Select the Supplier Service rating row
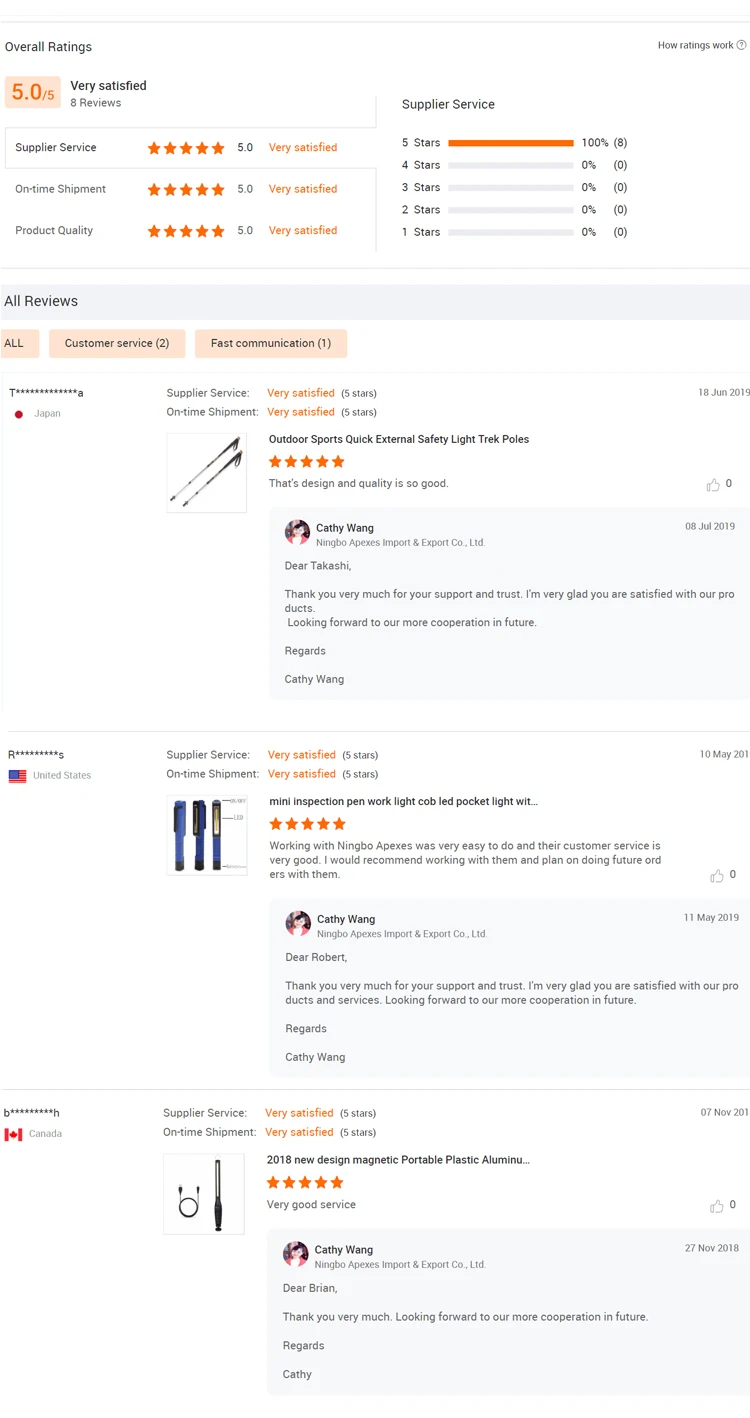Screen dimensions: 750x1418 click(190, 148)
